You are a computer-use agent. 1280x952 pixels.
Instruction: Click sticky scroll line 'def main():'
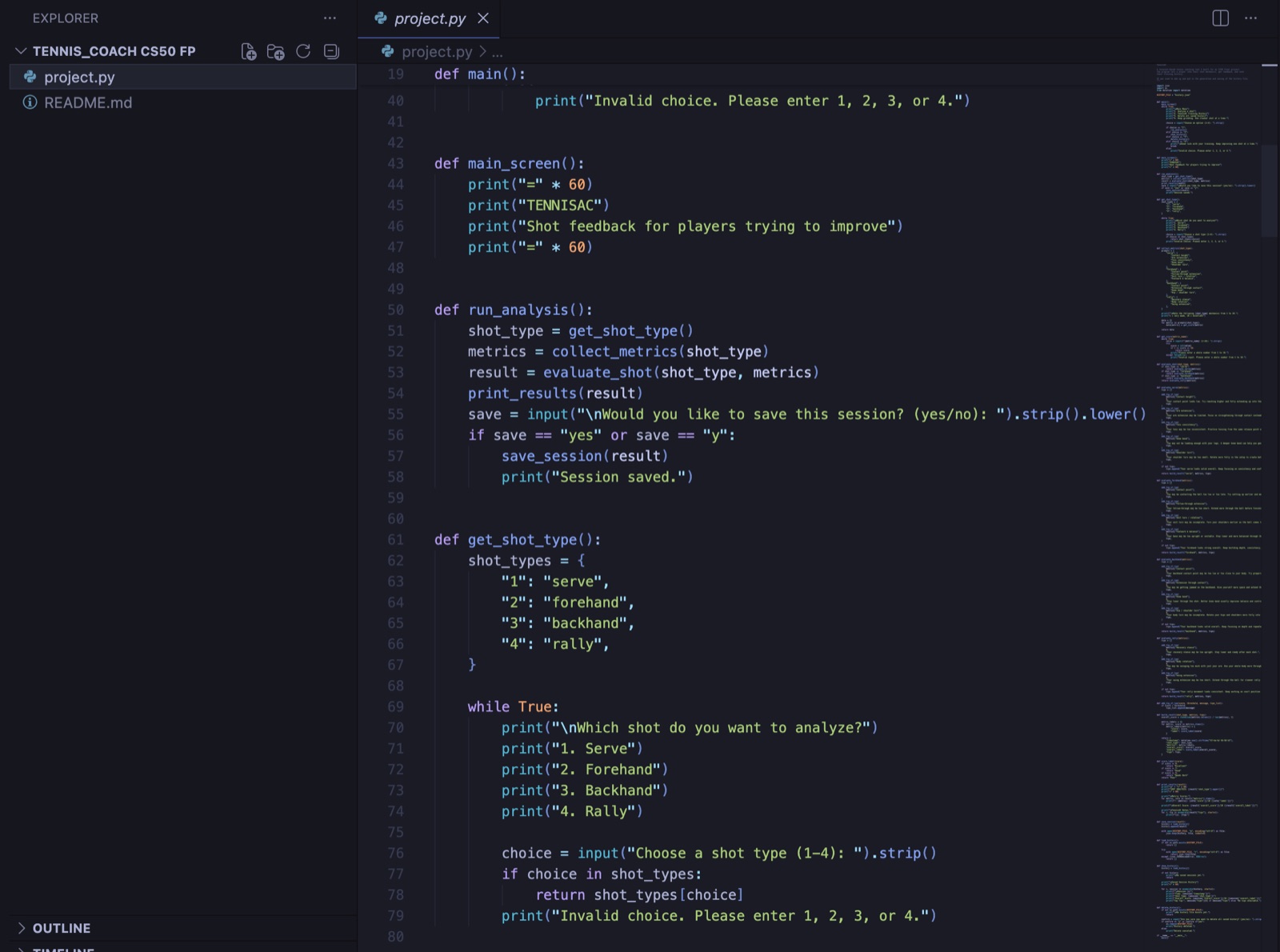tap(480, 74)
